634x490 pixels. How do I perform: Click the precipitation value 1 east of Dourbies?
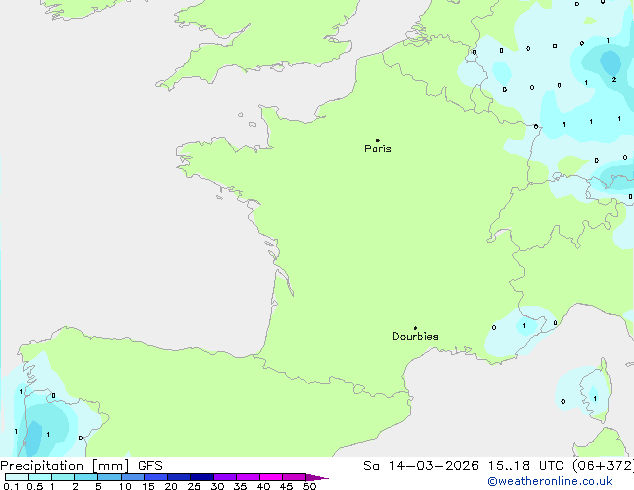pyautogui.click(x=523, y=326)
